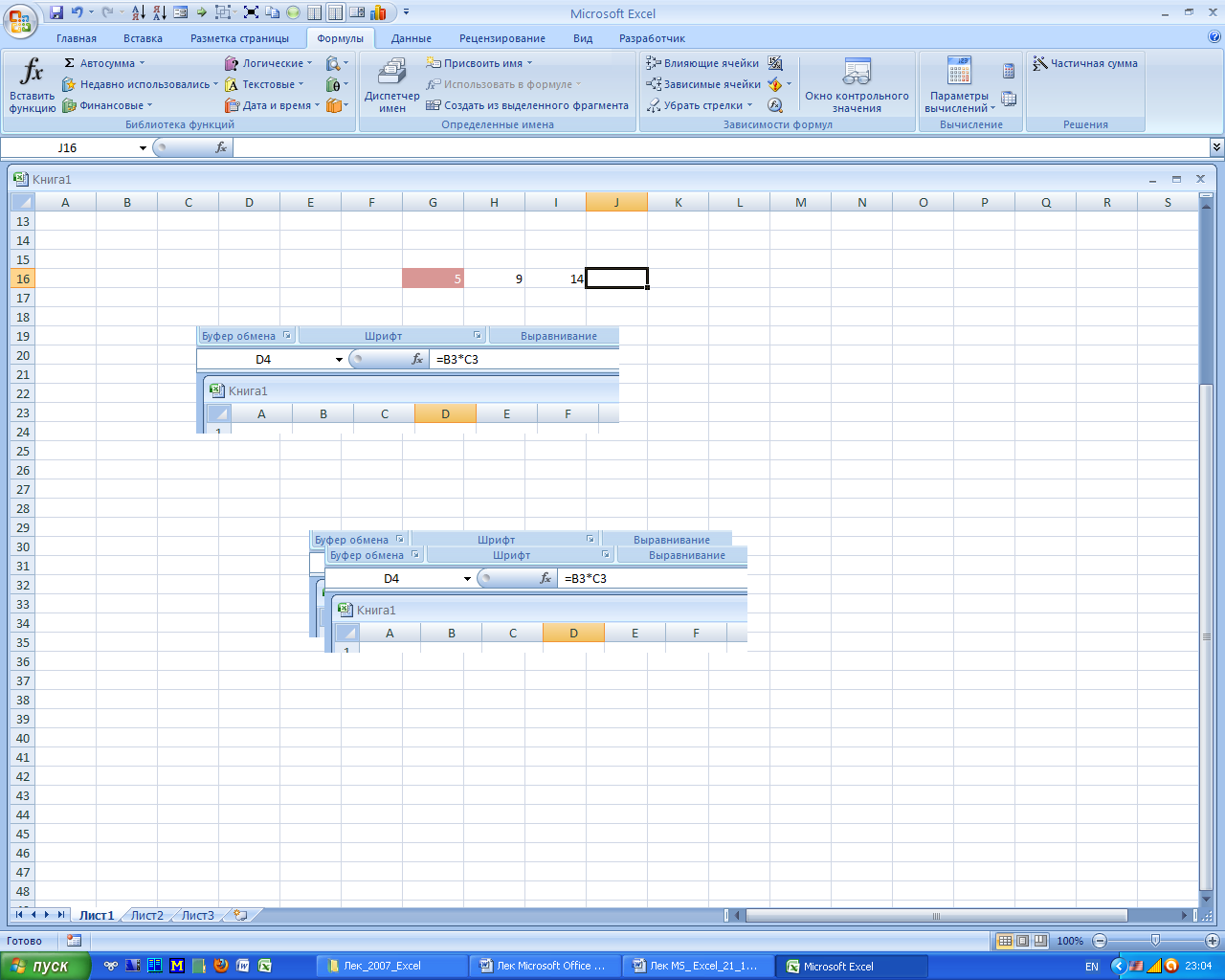
Task: Open Окно контрольного значения watch window
Action: [857, 85]
